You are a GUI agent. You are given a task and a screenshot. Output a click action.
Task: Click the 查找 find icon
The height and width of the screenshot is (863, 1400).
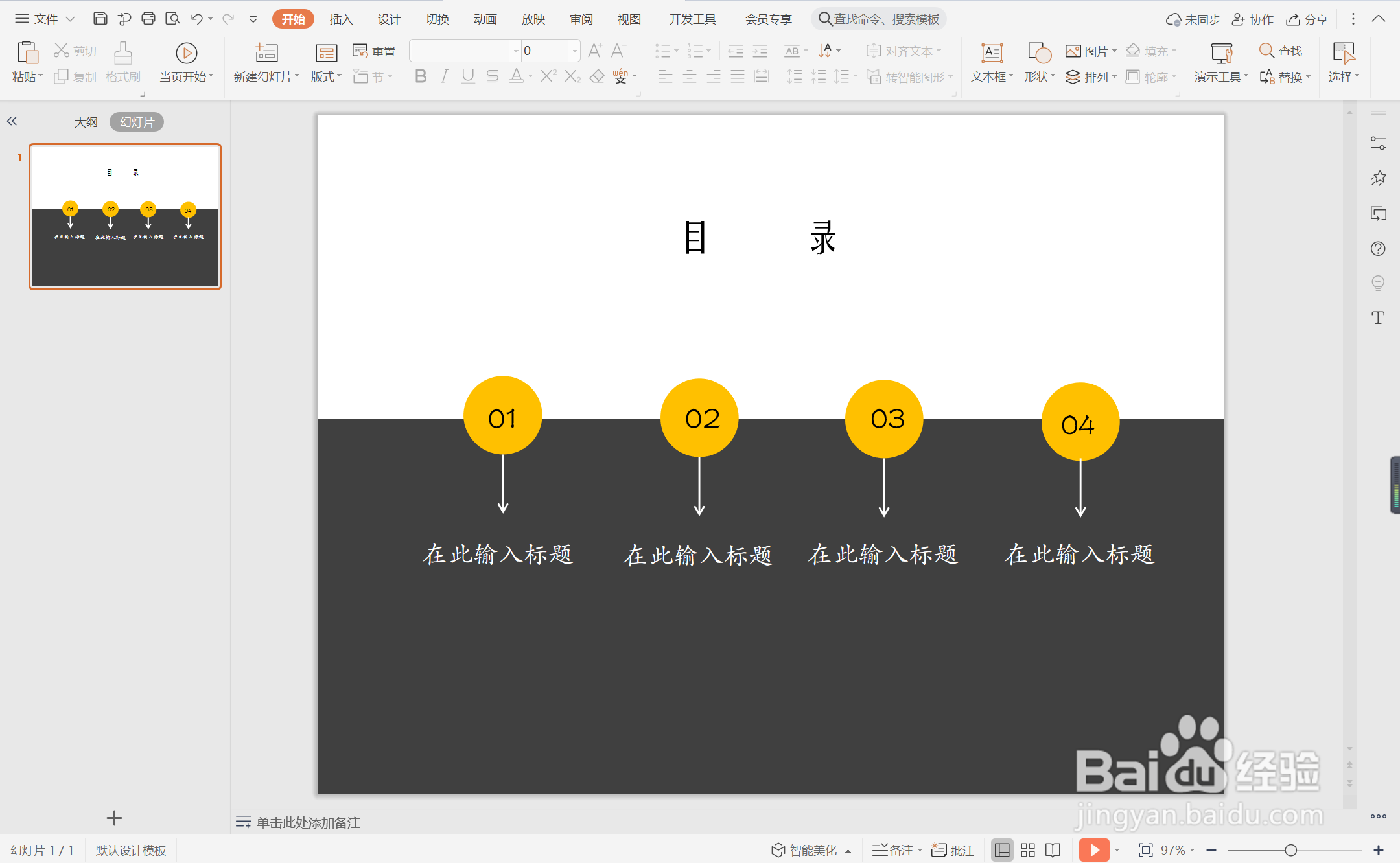tap(1280, 50)
